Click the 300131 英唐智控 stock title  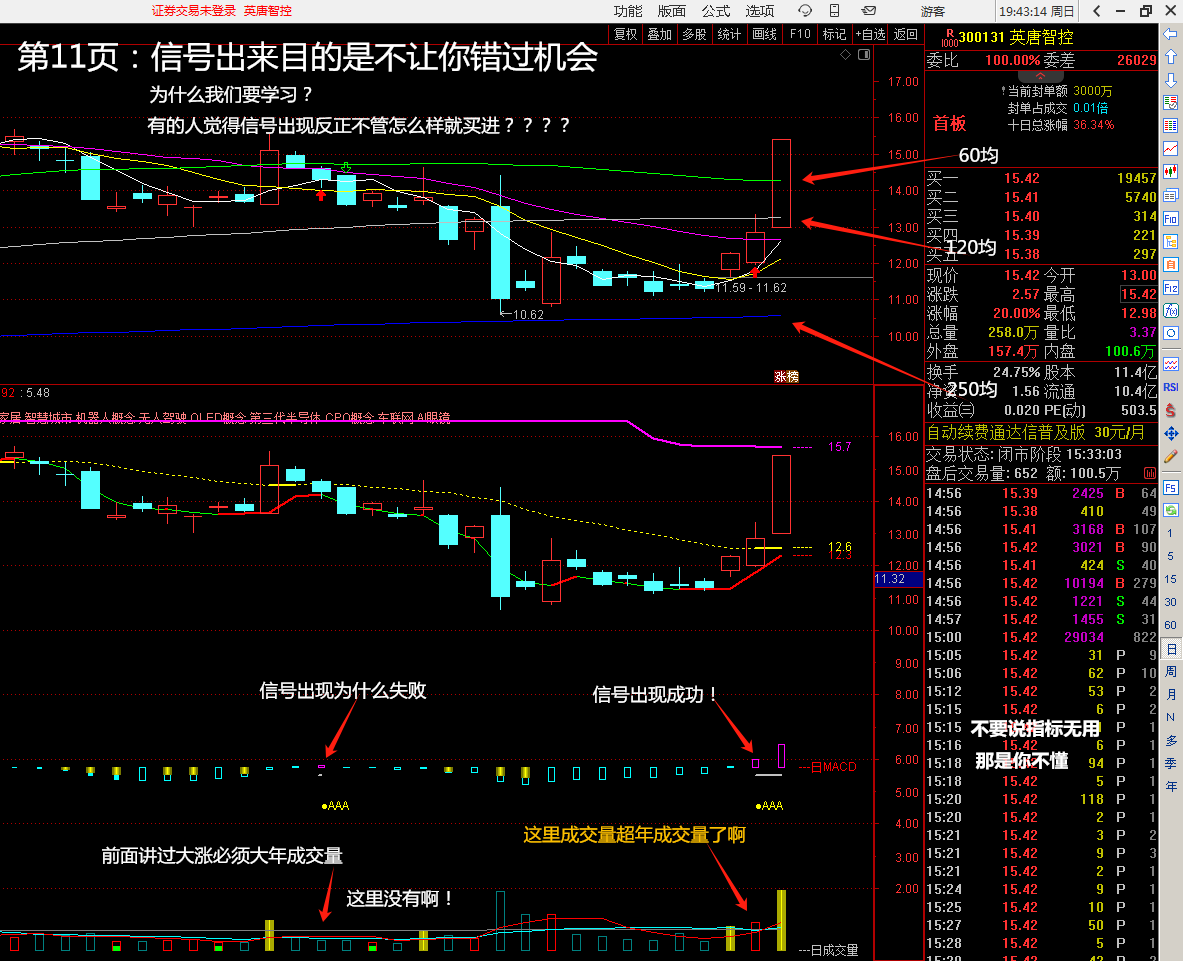(x=1016, y=37)
